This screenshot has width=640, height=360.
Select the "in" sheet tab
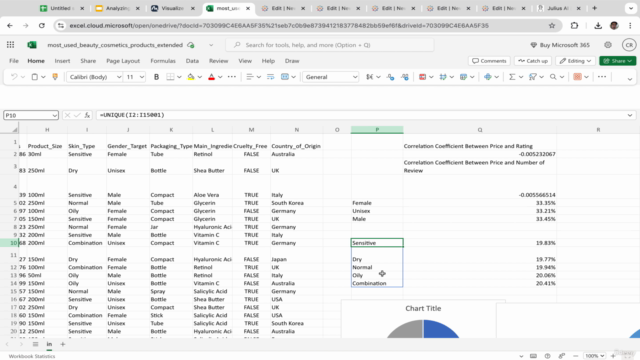coord(49,344)
